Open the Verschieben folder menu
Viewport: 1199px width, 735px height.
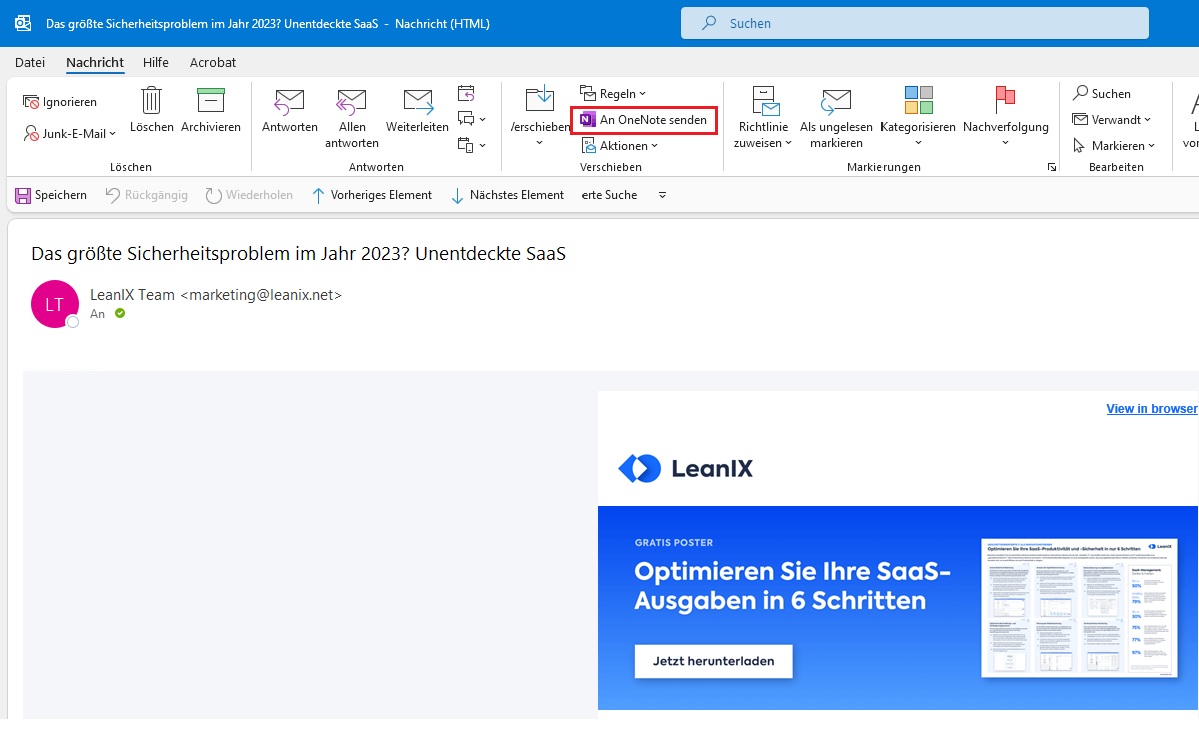pyautogui.click(x=540, y=116)
